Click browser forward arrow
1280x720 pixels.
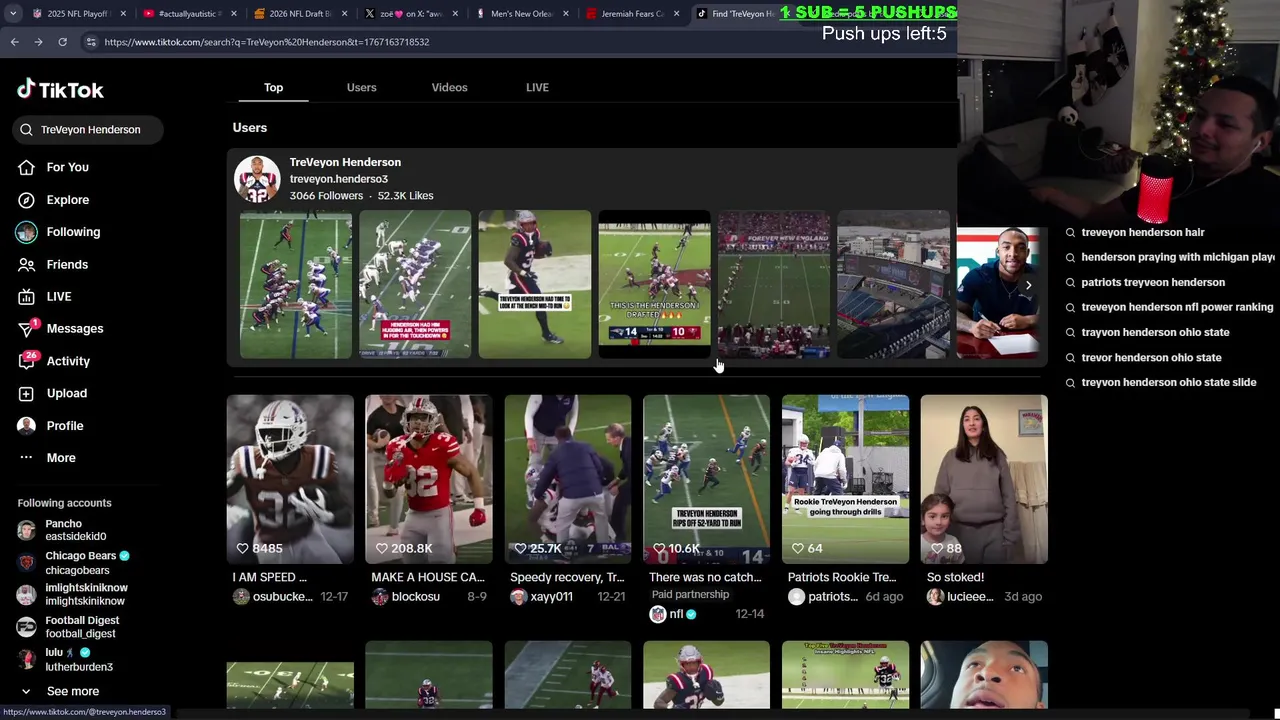38,42
